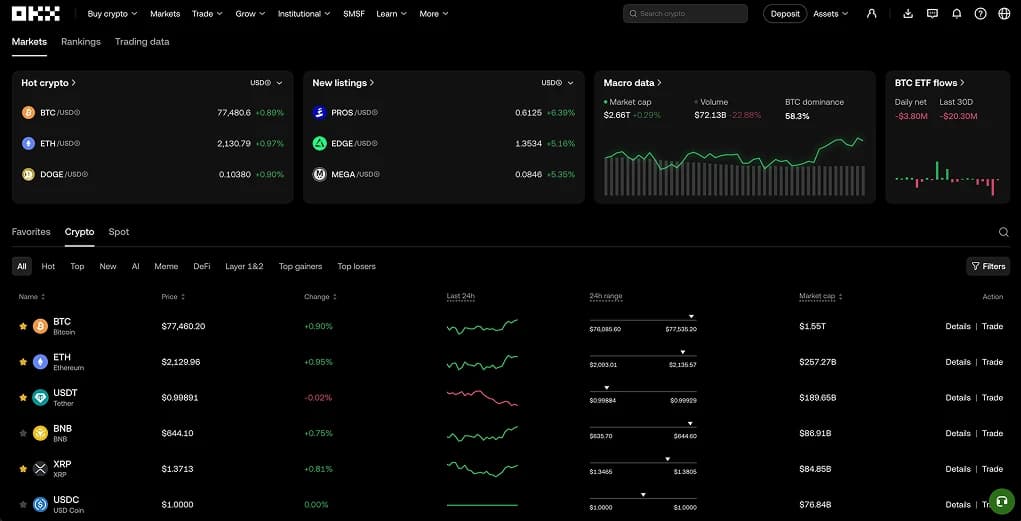Open the language globe icon
The width and height of the screenshot is (1021, 521).
1004,14
